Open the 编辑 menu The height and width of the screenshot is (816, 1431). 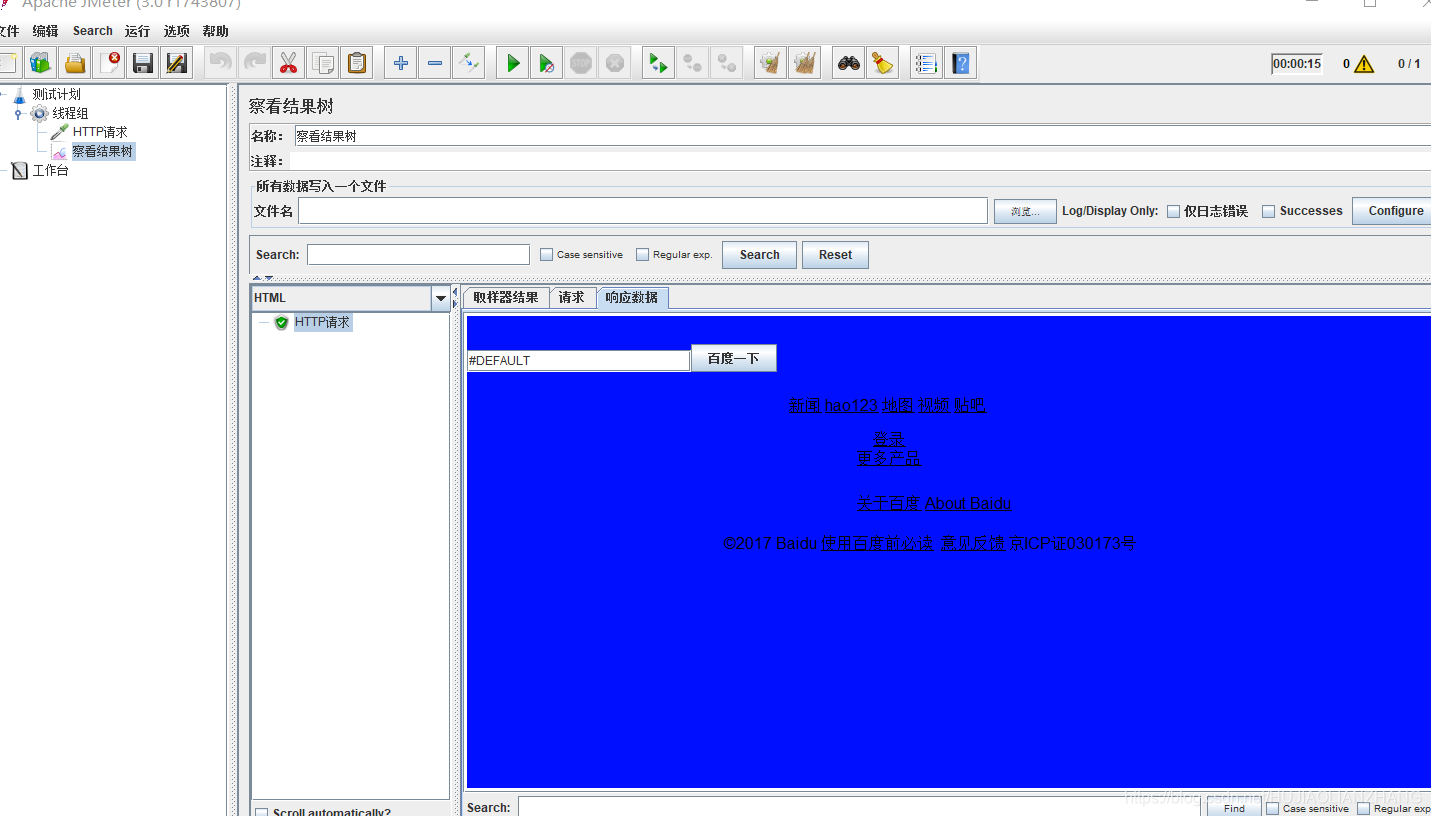[x=45, y=31]
